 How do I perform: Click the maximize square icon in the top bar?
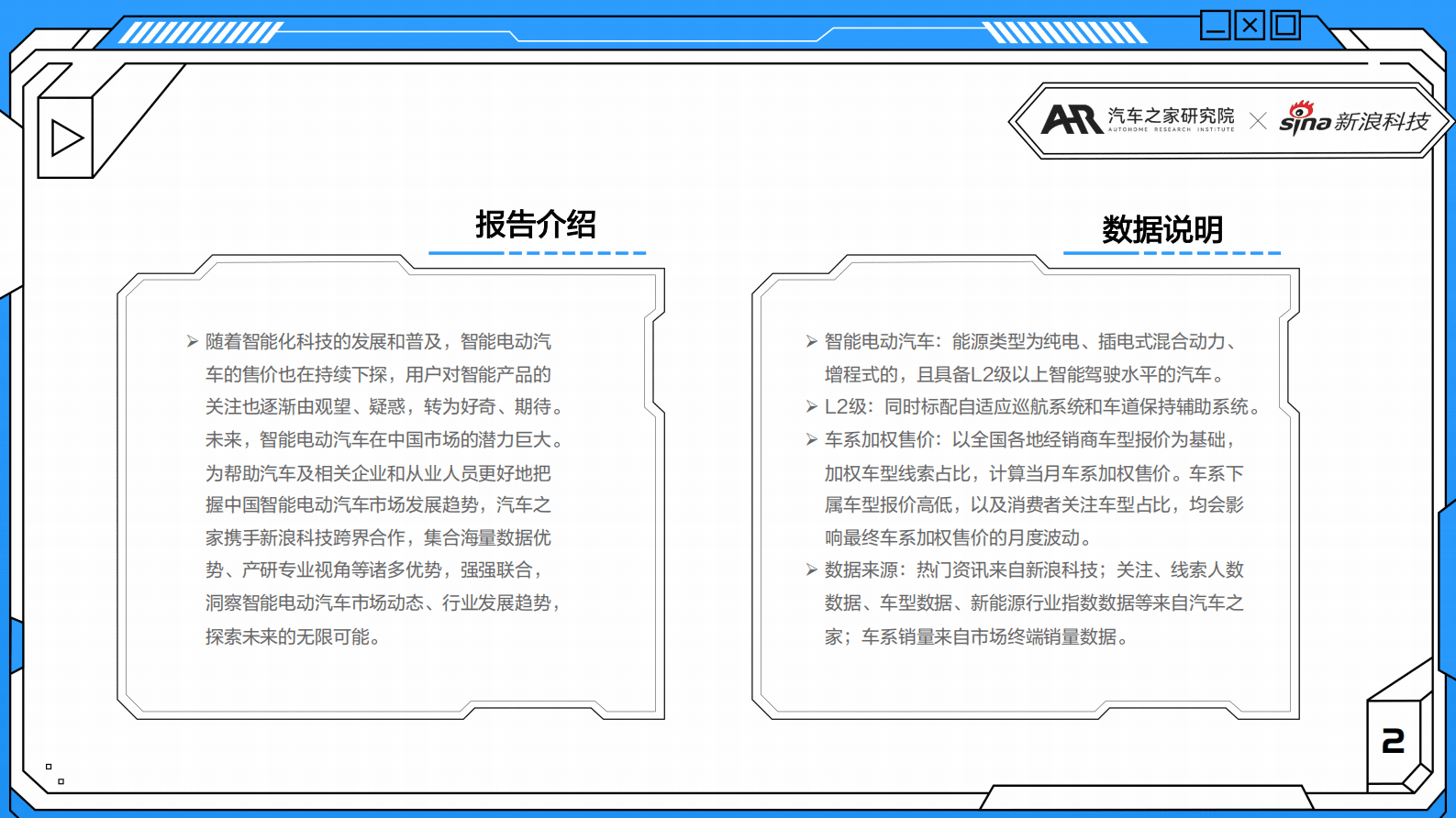(x=1285, y=25)
